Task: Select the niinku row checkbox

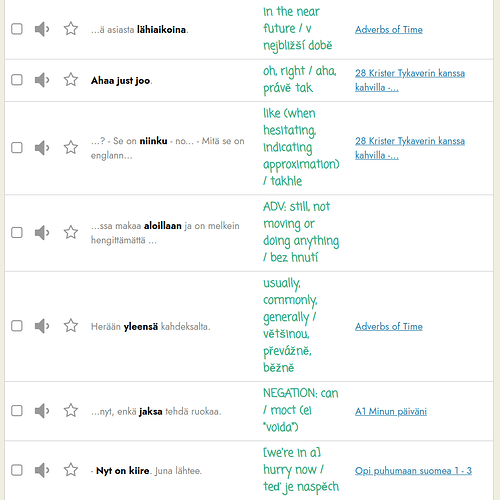Action: [x=17, y=148]
